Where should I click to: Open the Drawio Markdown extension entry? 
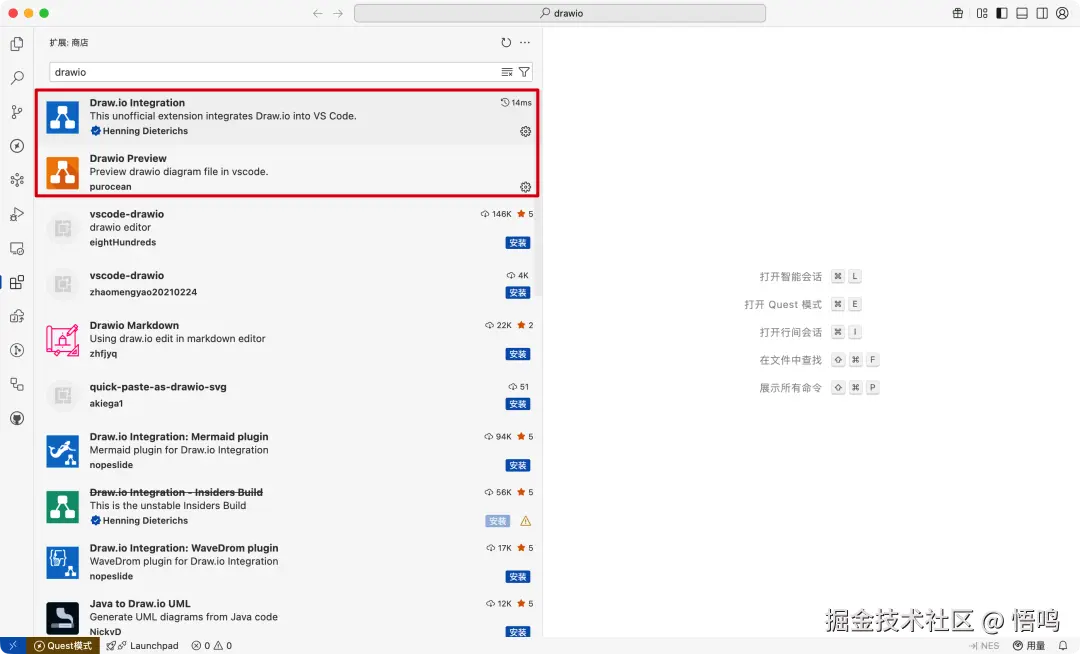288,339
